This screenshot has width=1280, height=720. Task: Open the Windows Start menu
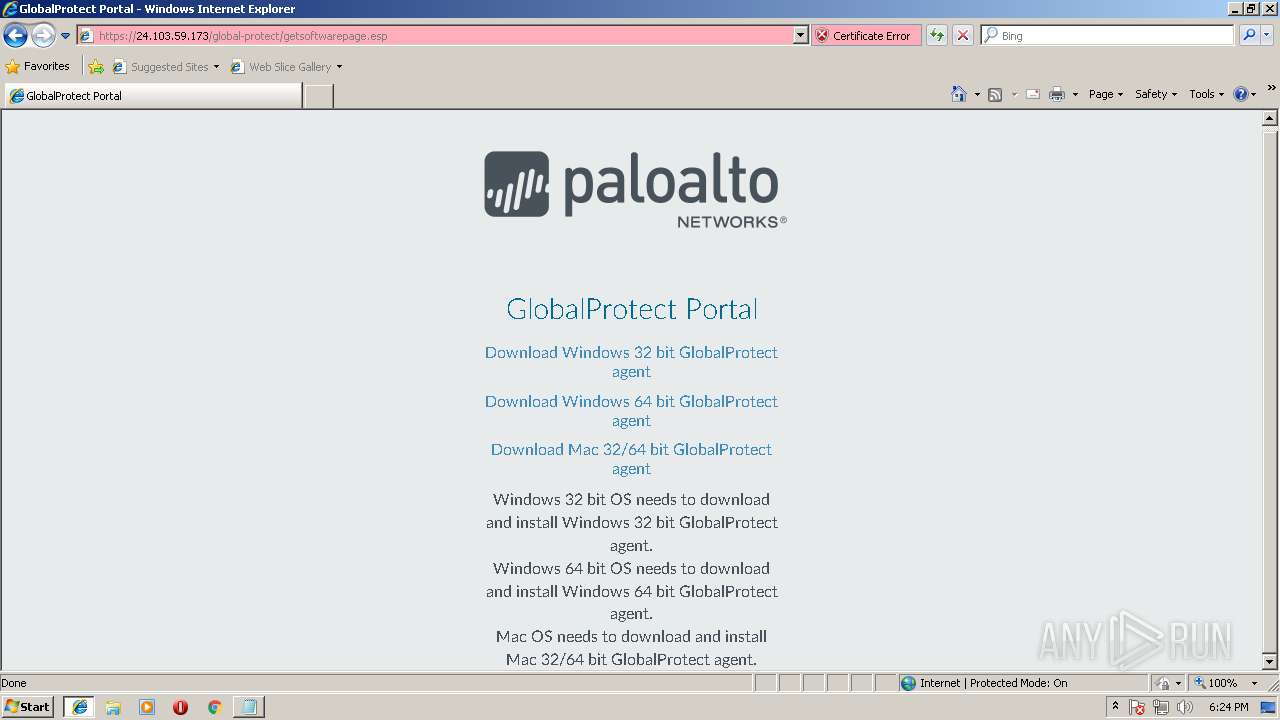(x=28, y=707)
